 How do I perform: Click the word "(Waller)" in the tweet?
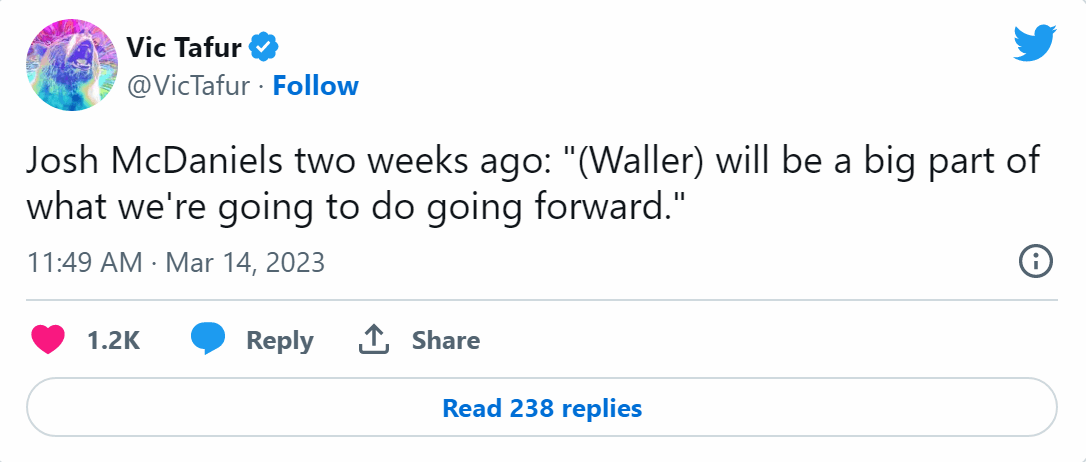(642, 163)
